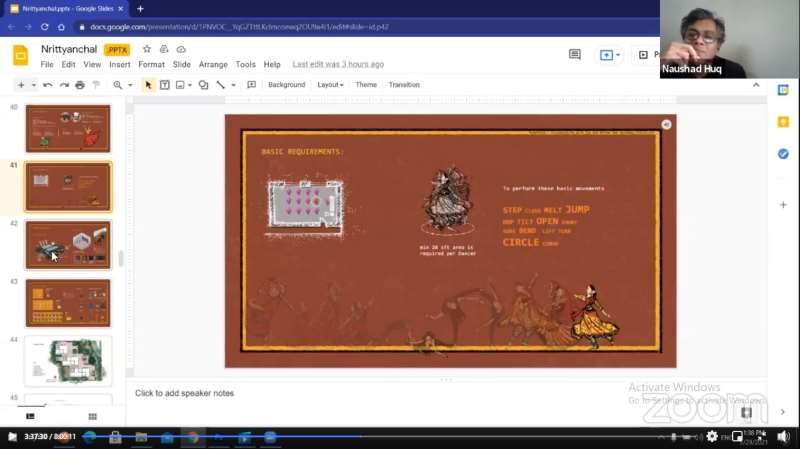Viewport: 800px width, 449px height.
Task: Open new slide layout dropdown arrow
Action: [33, 85]
